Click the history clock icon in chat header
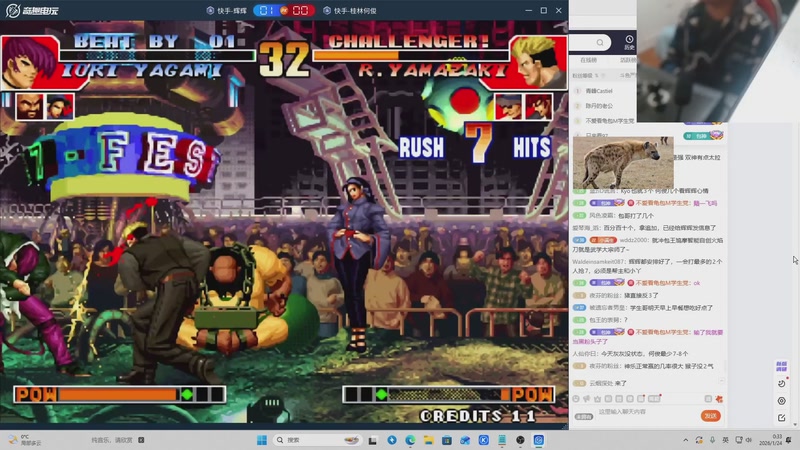This screenshot has height=450, width=800. 629,39
